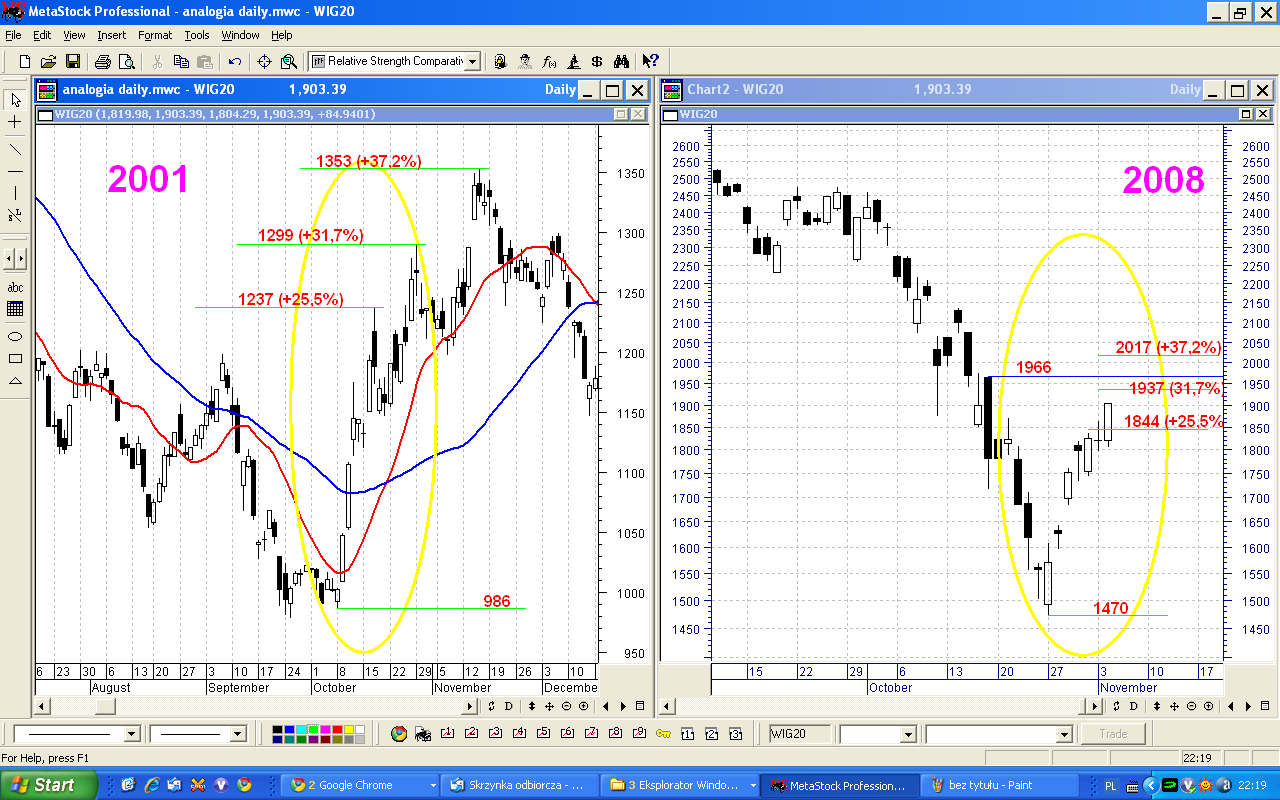Select the arrow pointer drawing tool
The height and width of the screenshot is (800, 1280).
click(15, 100)
